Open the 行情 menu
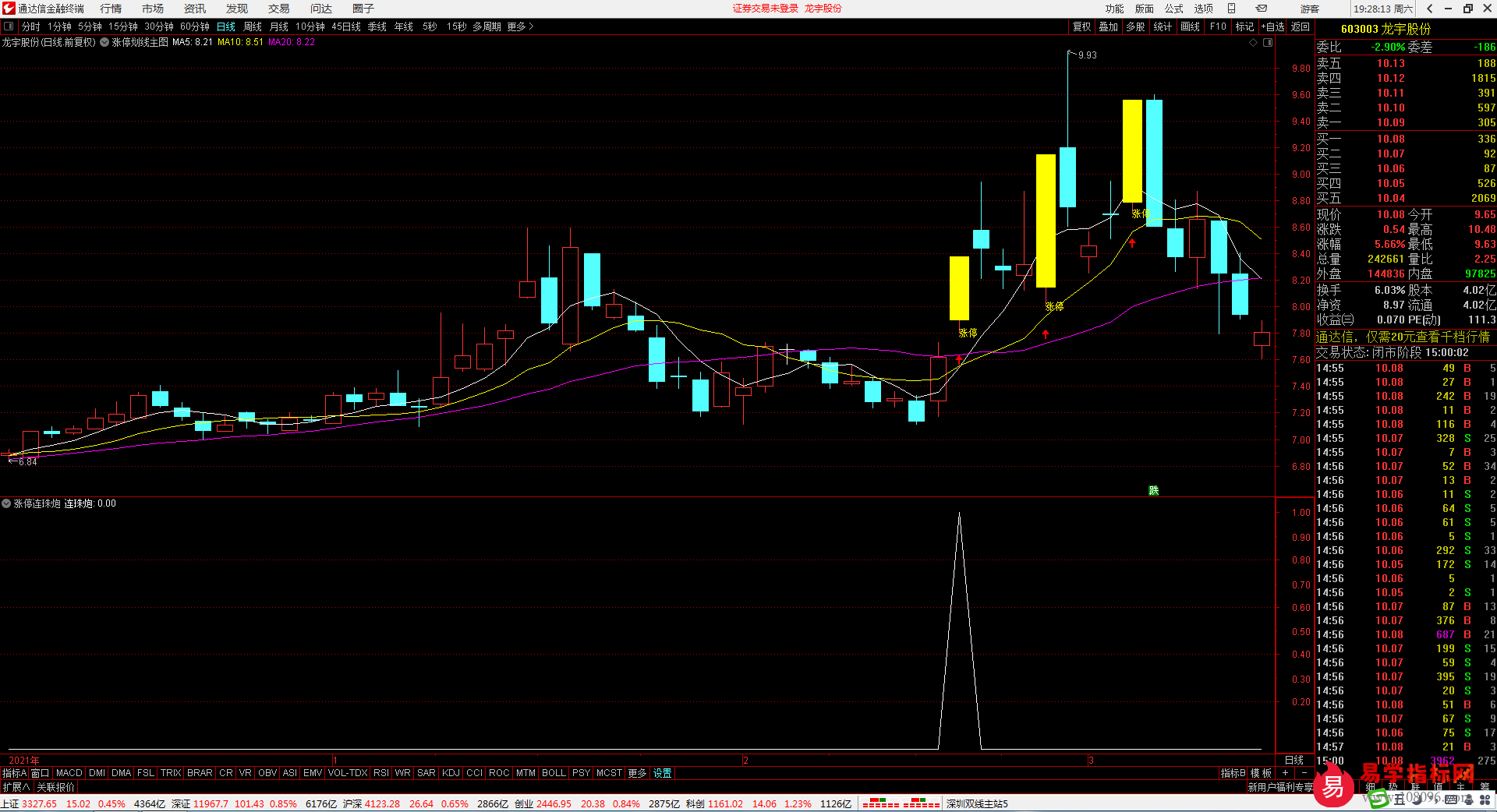The width and height of the screenshot is (1497, 812). click(111, 9)
